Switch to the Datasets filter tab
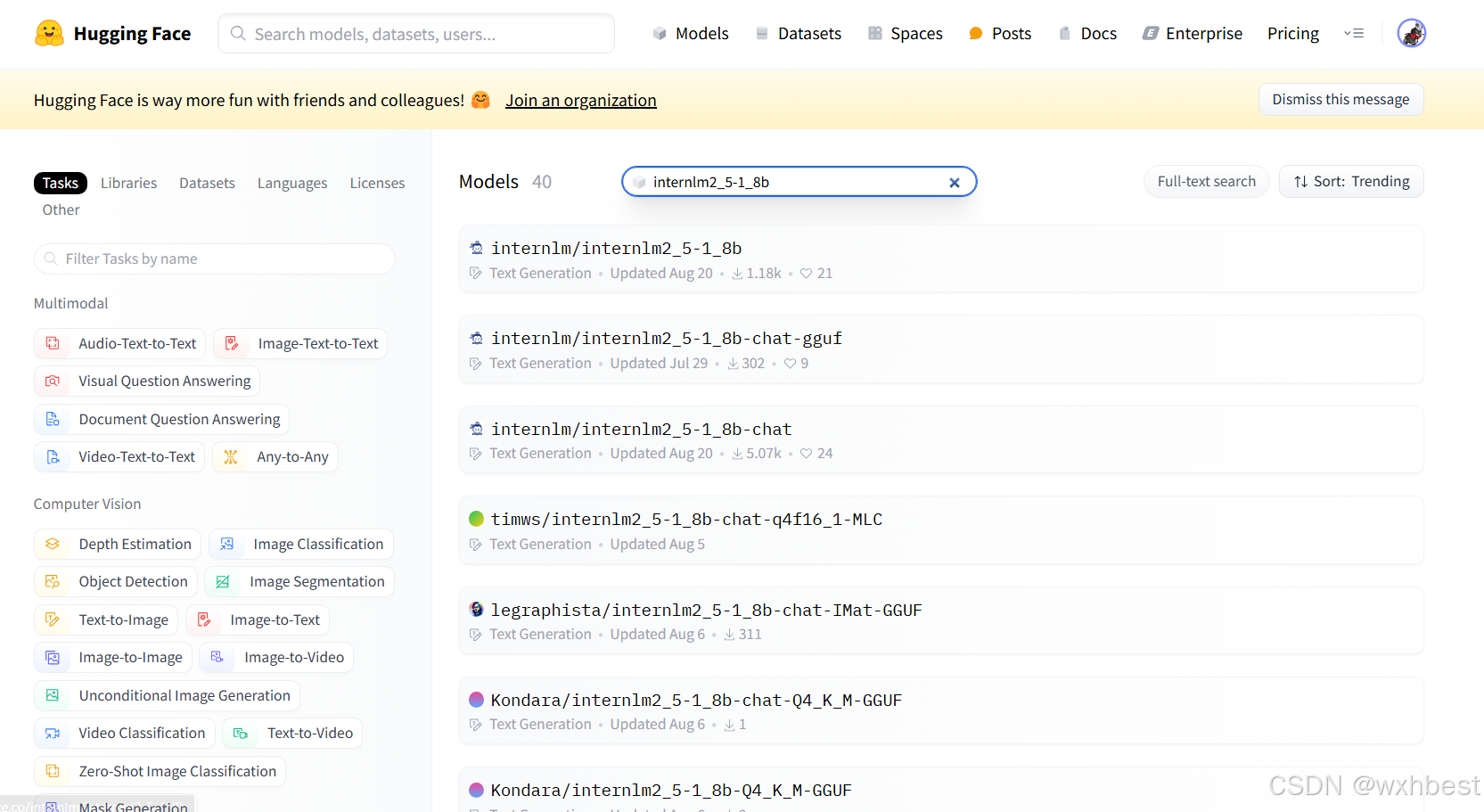This screenshot has width=1484, height=812. (x=207, y=183)
